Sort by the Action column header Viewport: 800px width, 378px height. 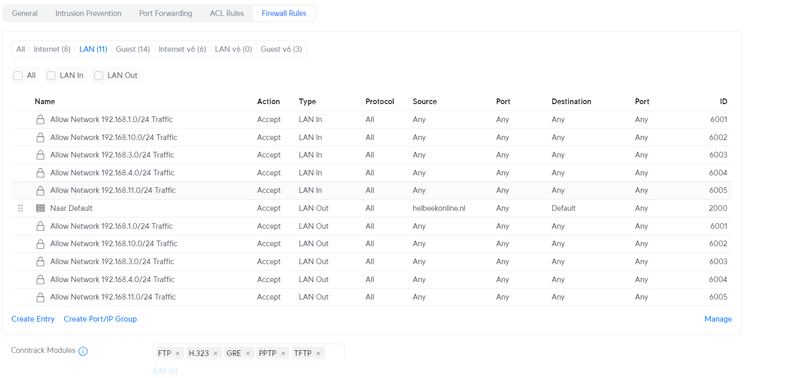tap(268, 102)
